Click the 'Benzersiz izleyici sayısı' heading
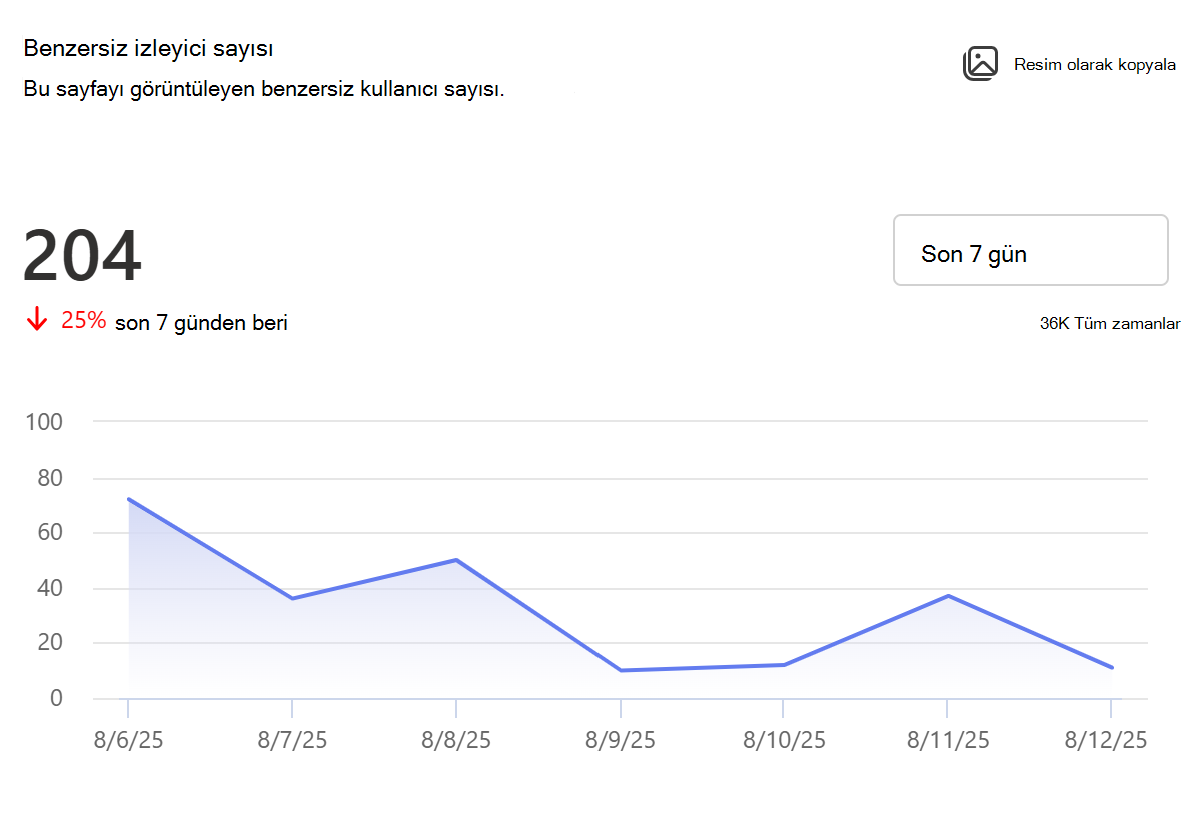This screenshot has width=1192, height=820. click(148, 48)
